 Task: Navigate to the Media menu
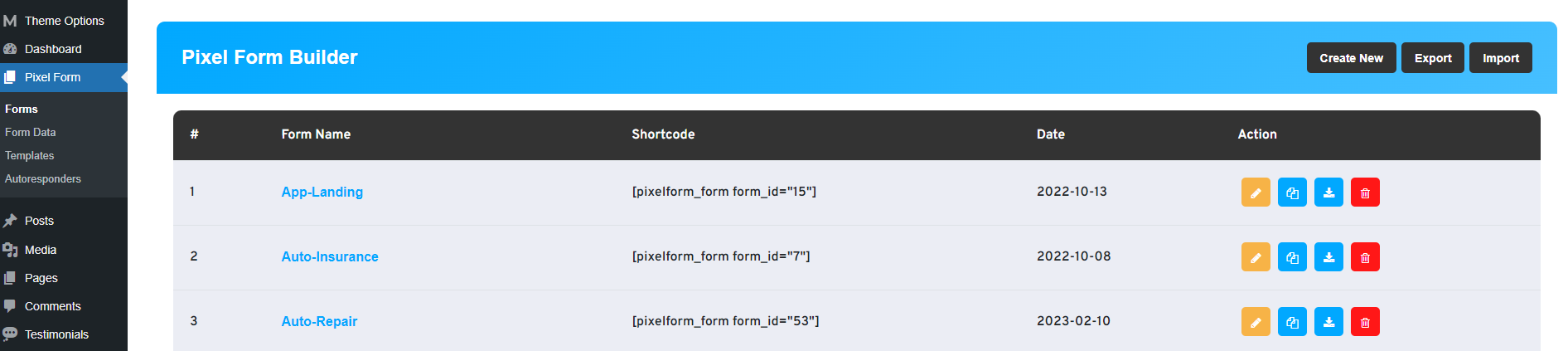pos(41,250)
